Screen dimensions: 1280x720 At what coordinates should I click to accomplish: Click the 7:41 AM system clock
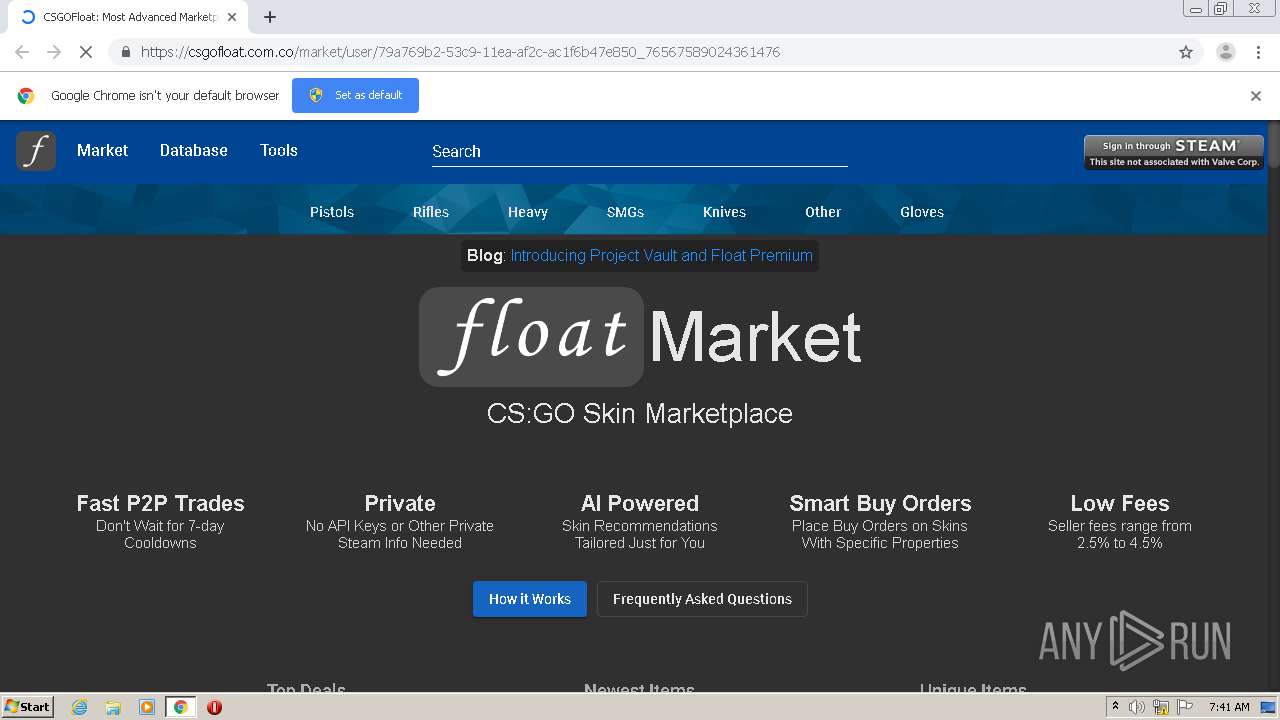[1229, 707]
